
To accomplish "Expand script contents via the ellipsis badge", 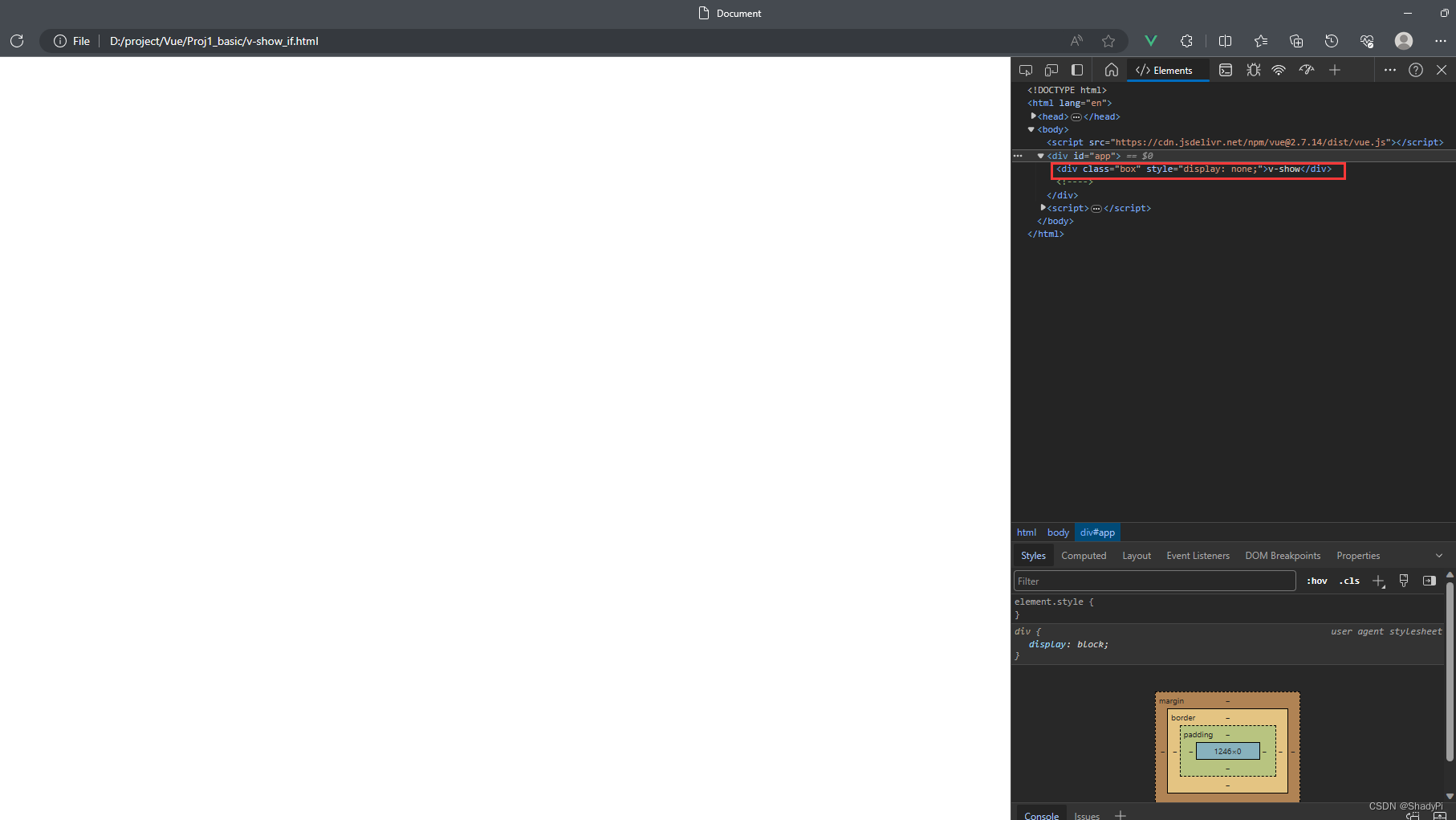I will pos(1096,209).
